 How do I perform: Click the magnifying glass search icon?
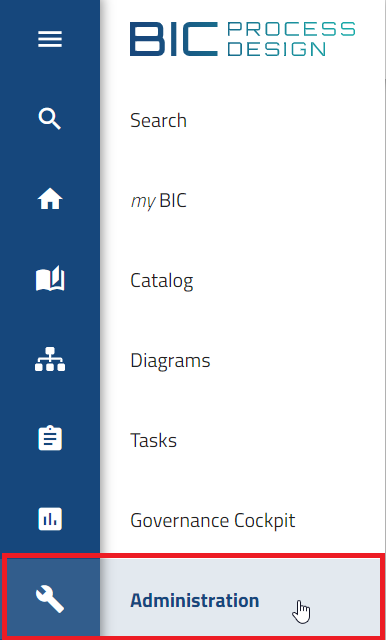pos(50,119)
